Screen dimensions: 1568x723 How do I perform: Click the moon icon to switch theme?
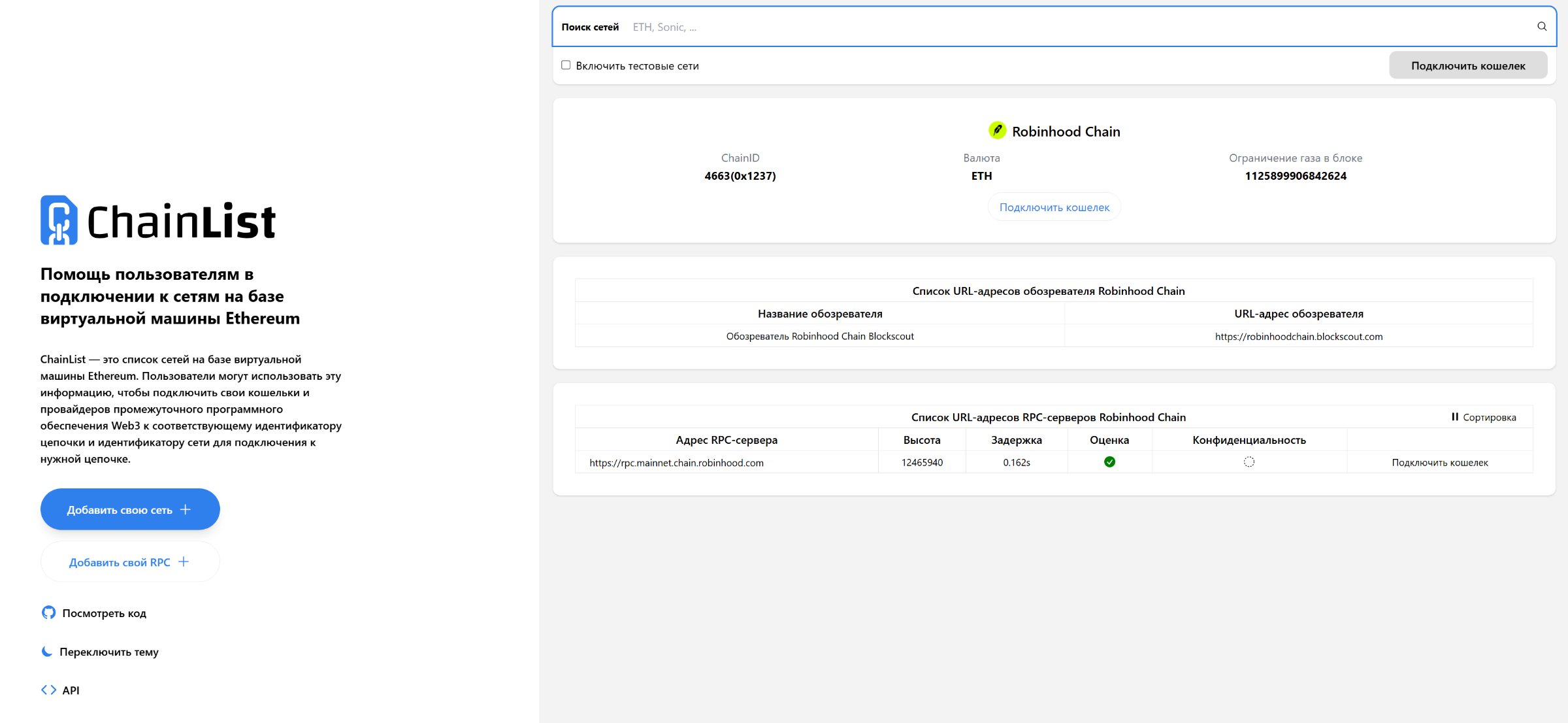point(47,651)
